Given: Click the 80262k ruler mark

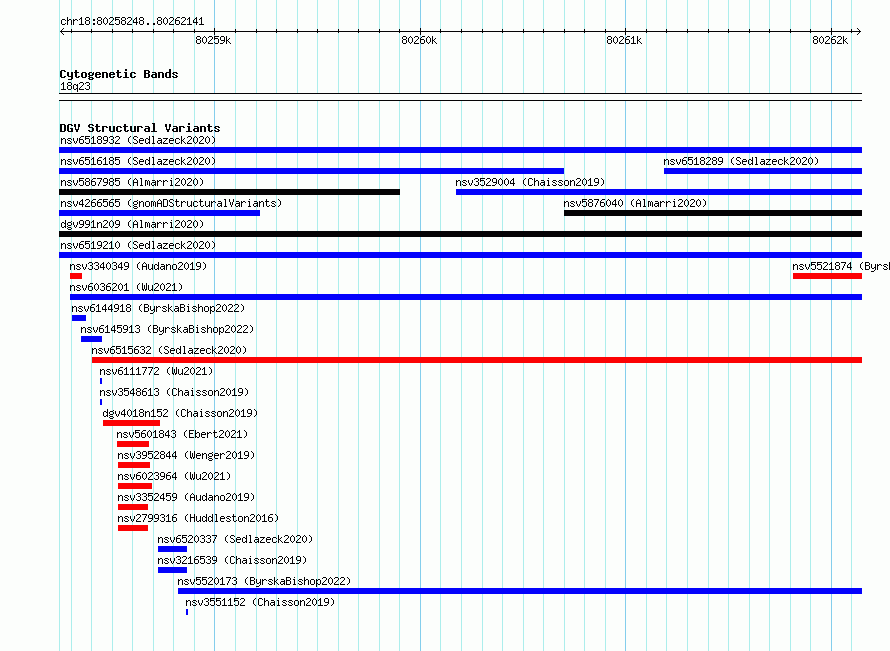Looking at the screenshot, I should (830, 40).
